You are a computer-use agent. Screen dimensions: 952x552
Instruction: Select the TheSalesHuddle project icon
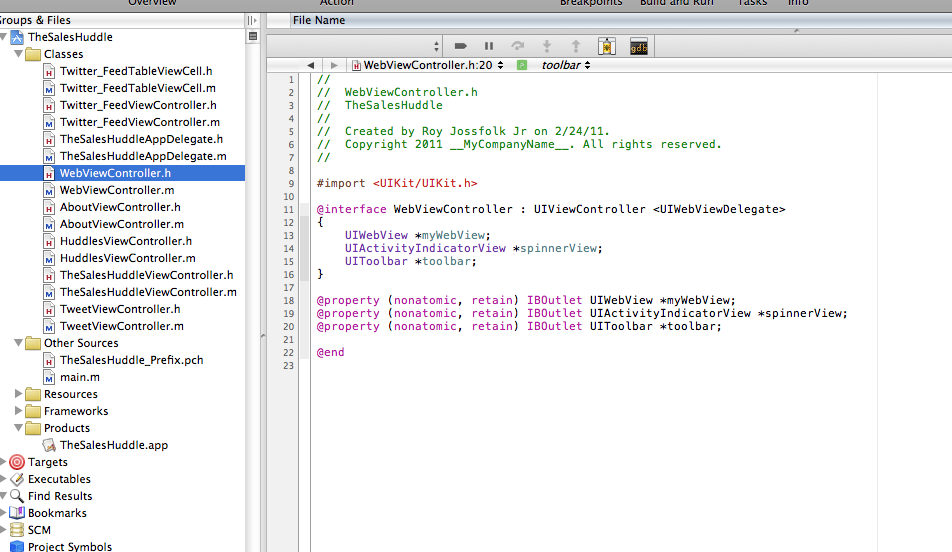coord(17,37)
